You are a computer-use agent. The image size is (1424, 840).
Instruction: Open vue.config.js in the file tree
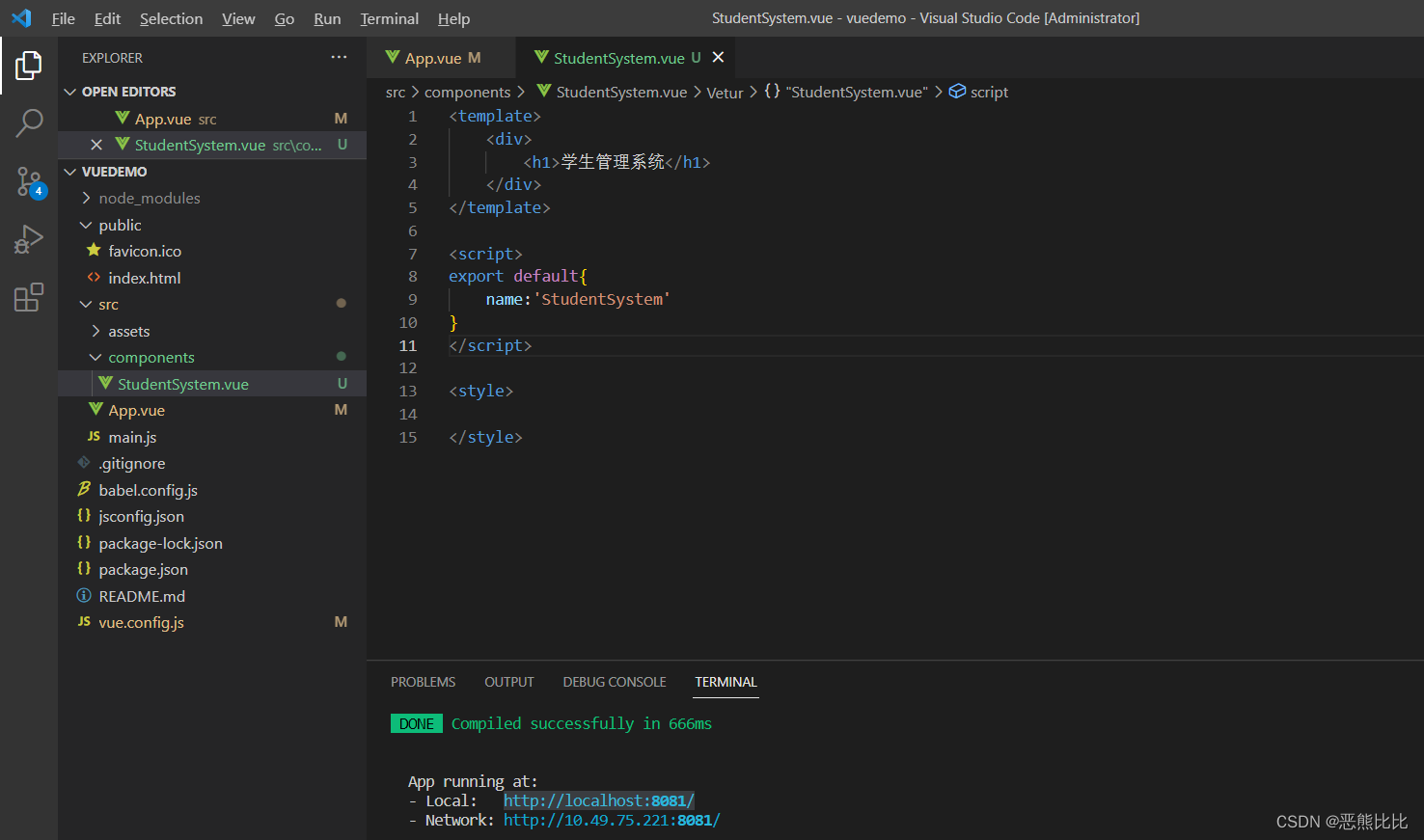point(212,622)
